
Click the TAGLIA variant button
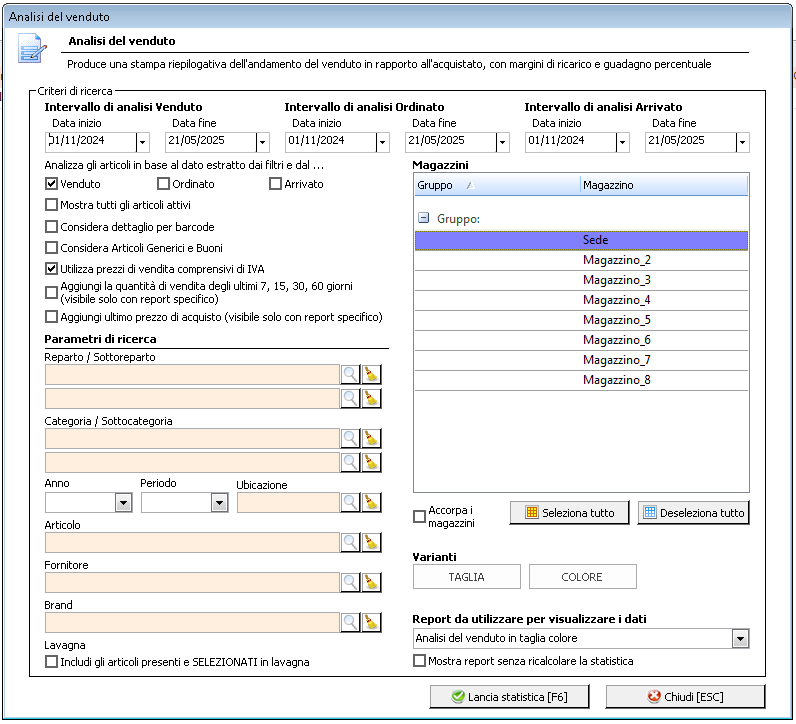(x=467, y=577)
